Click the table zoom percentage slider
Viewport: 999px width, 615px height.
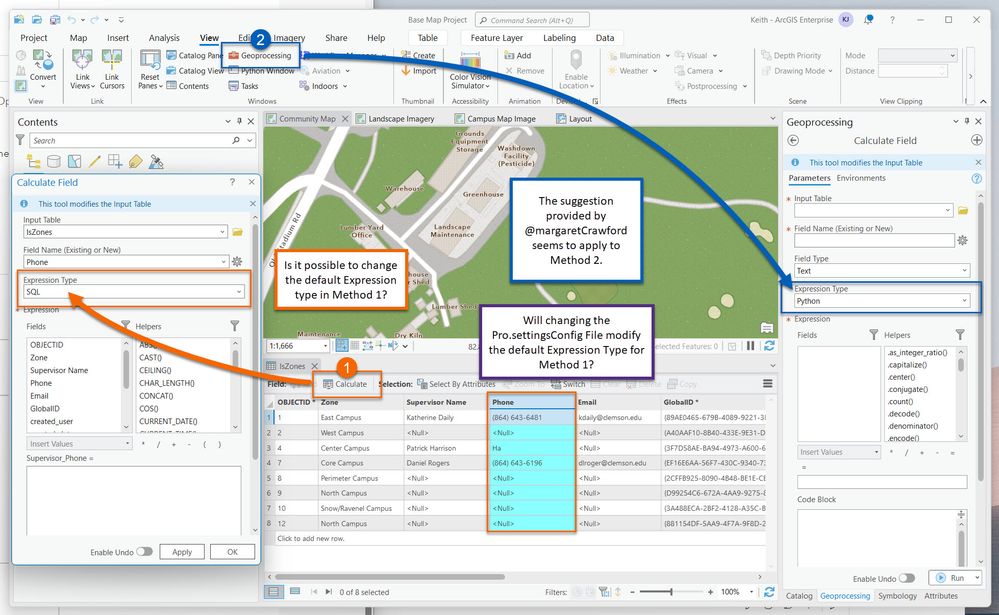(671, 592)
